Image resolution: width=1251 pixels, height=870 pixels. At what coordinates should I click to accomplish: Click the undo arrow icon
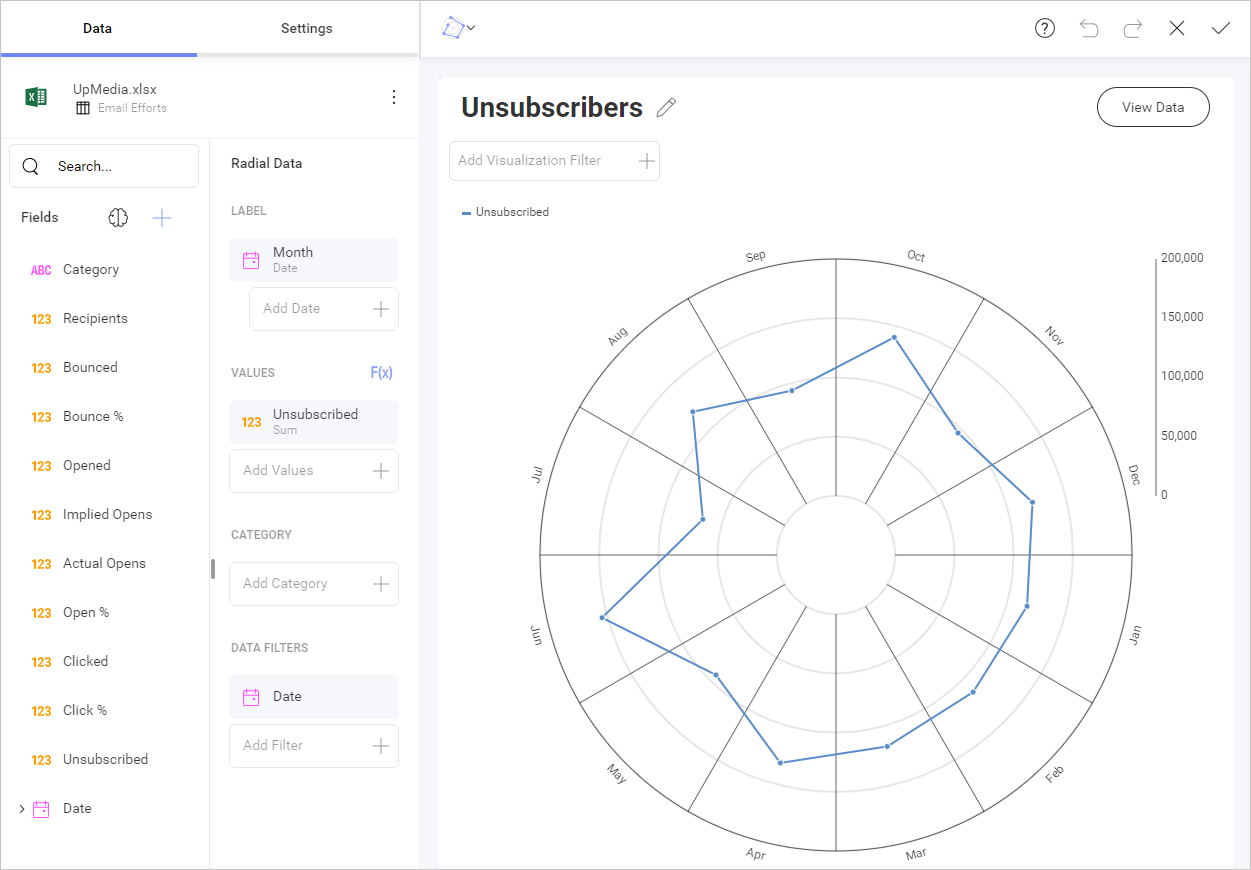(x=1089, y=28)
